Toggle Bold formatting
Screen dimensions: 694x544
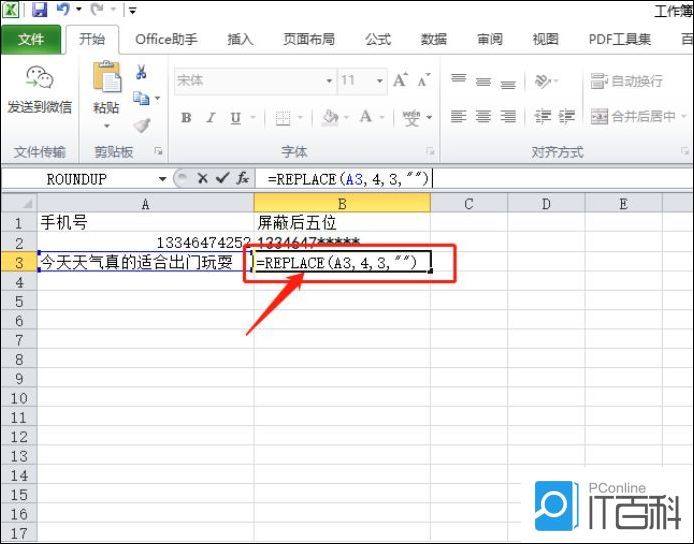click(186, 118)
